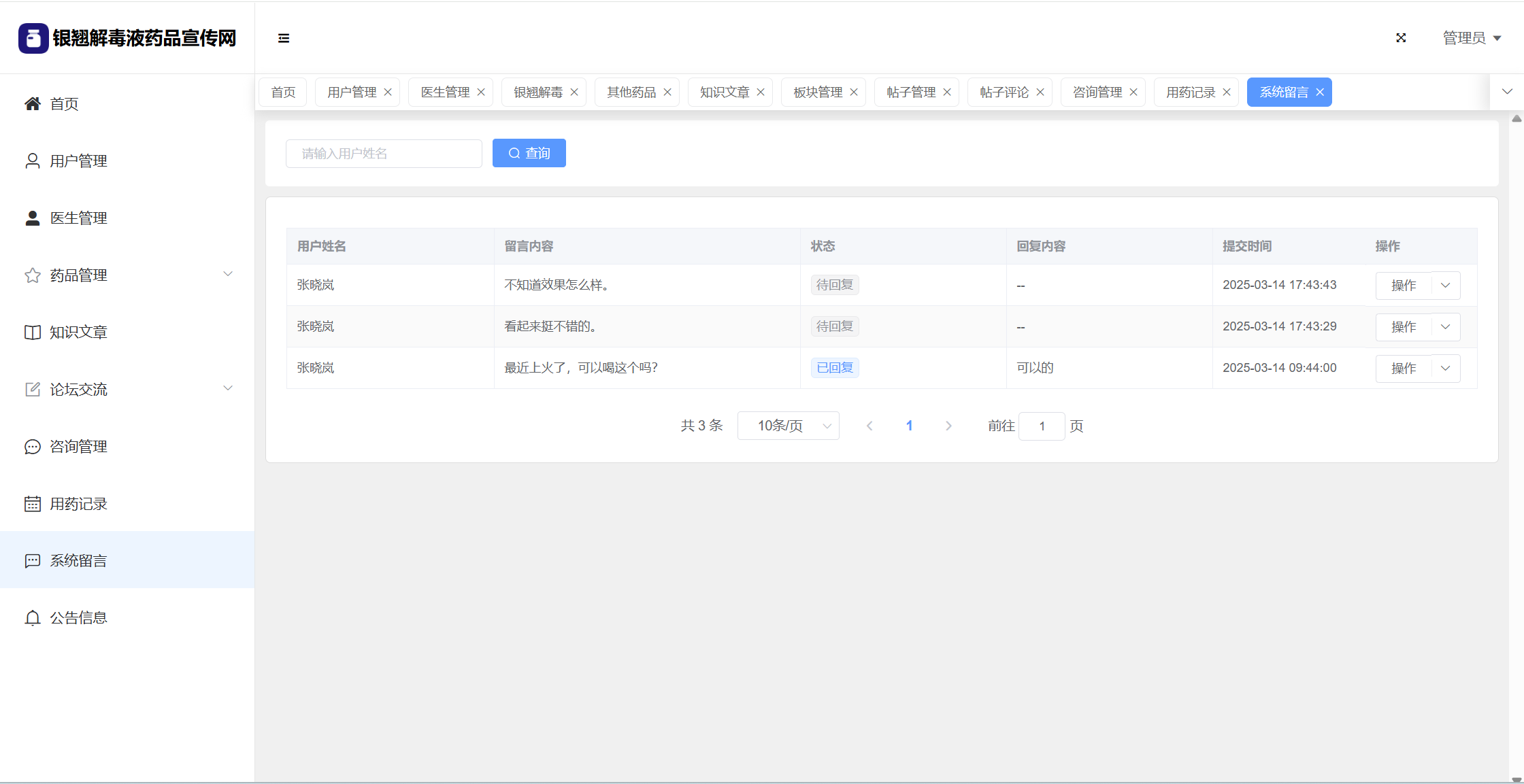The width and height of the screenshot is (1524, 784).
Task: Close the 用户管理 tab
Action: pos(388,92)
